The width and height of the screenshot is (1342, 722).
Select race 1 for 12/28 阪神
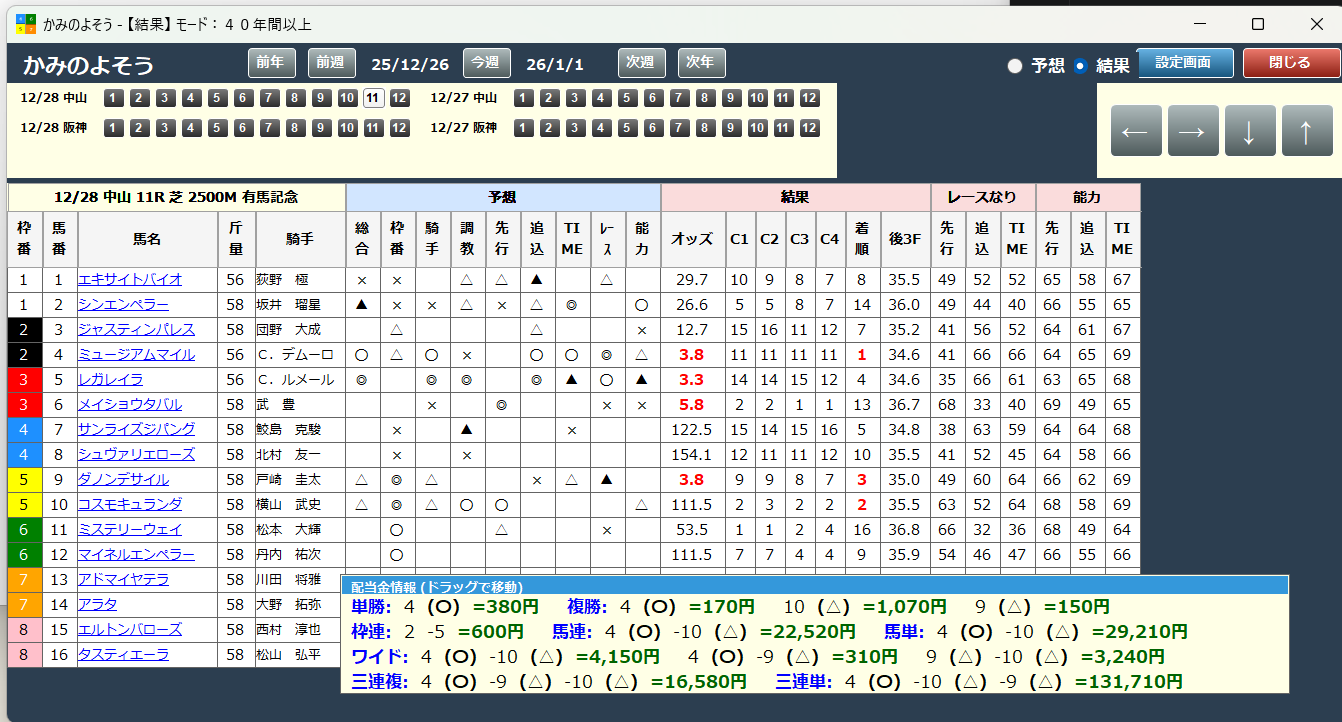[x=114, y=128]
